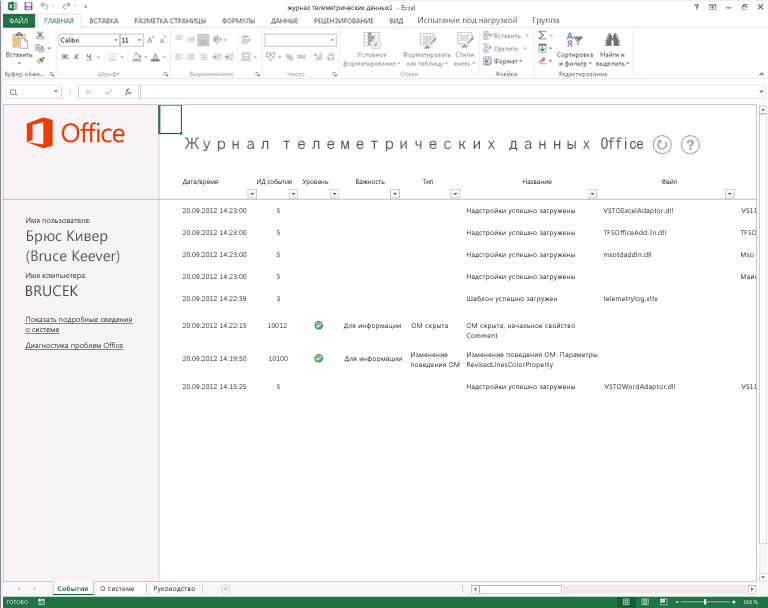Open the Формат cells menu

tap(503, 61)
